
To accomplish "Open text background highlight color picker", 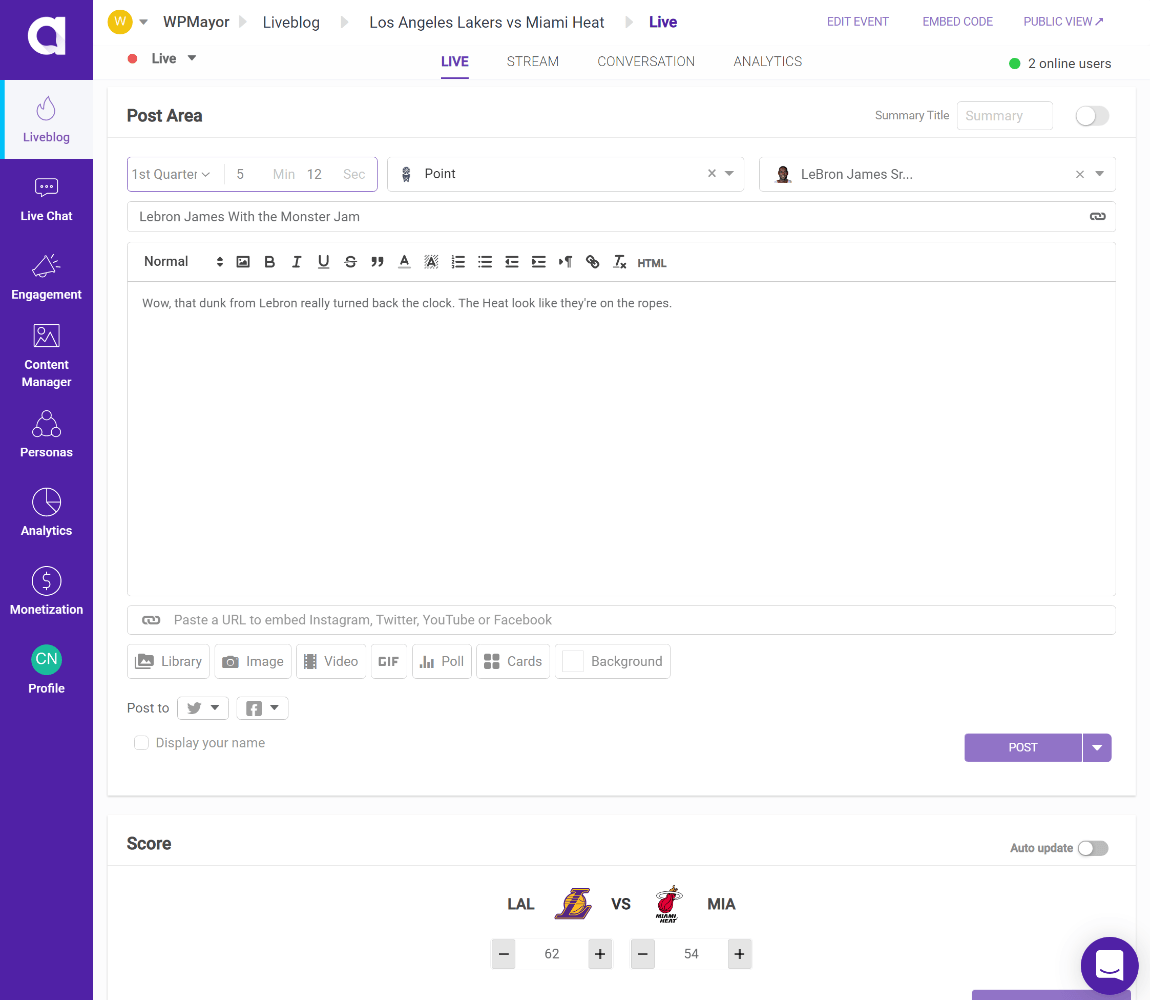I will click(x=431, y=262).
